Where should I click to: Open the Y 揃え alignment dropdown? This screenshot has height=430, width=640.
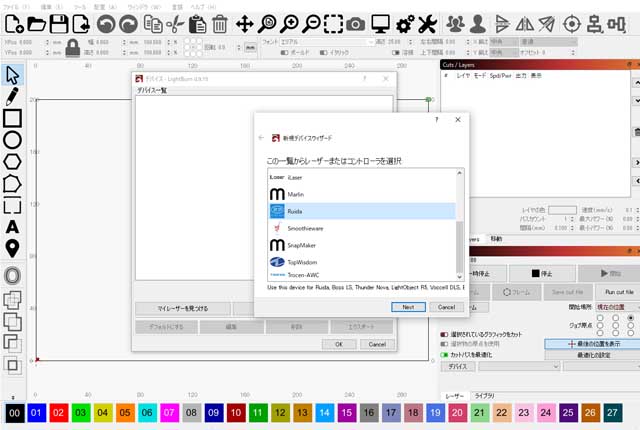tap(504, 53)
